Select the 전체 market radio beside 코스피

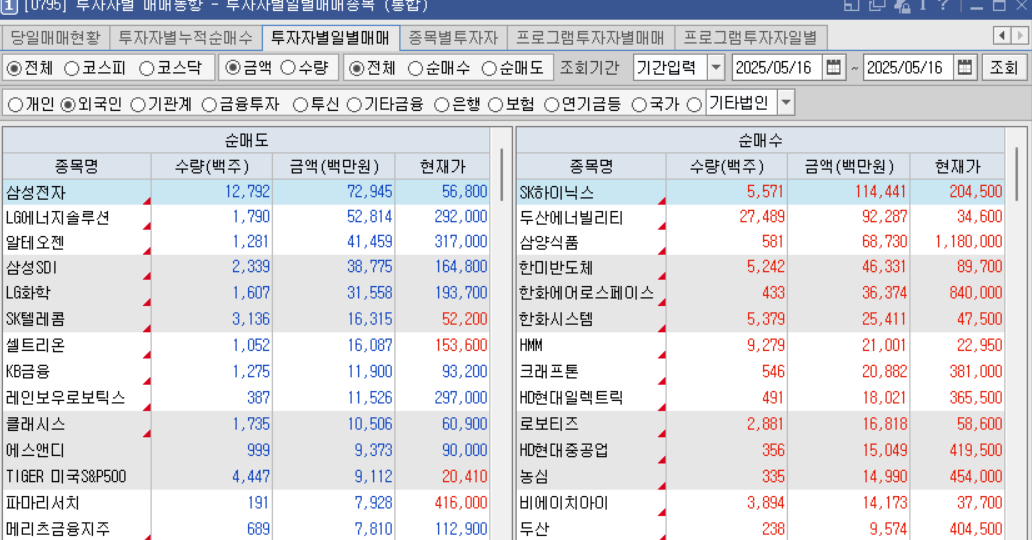tap(14, 68)
